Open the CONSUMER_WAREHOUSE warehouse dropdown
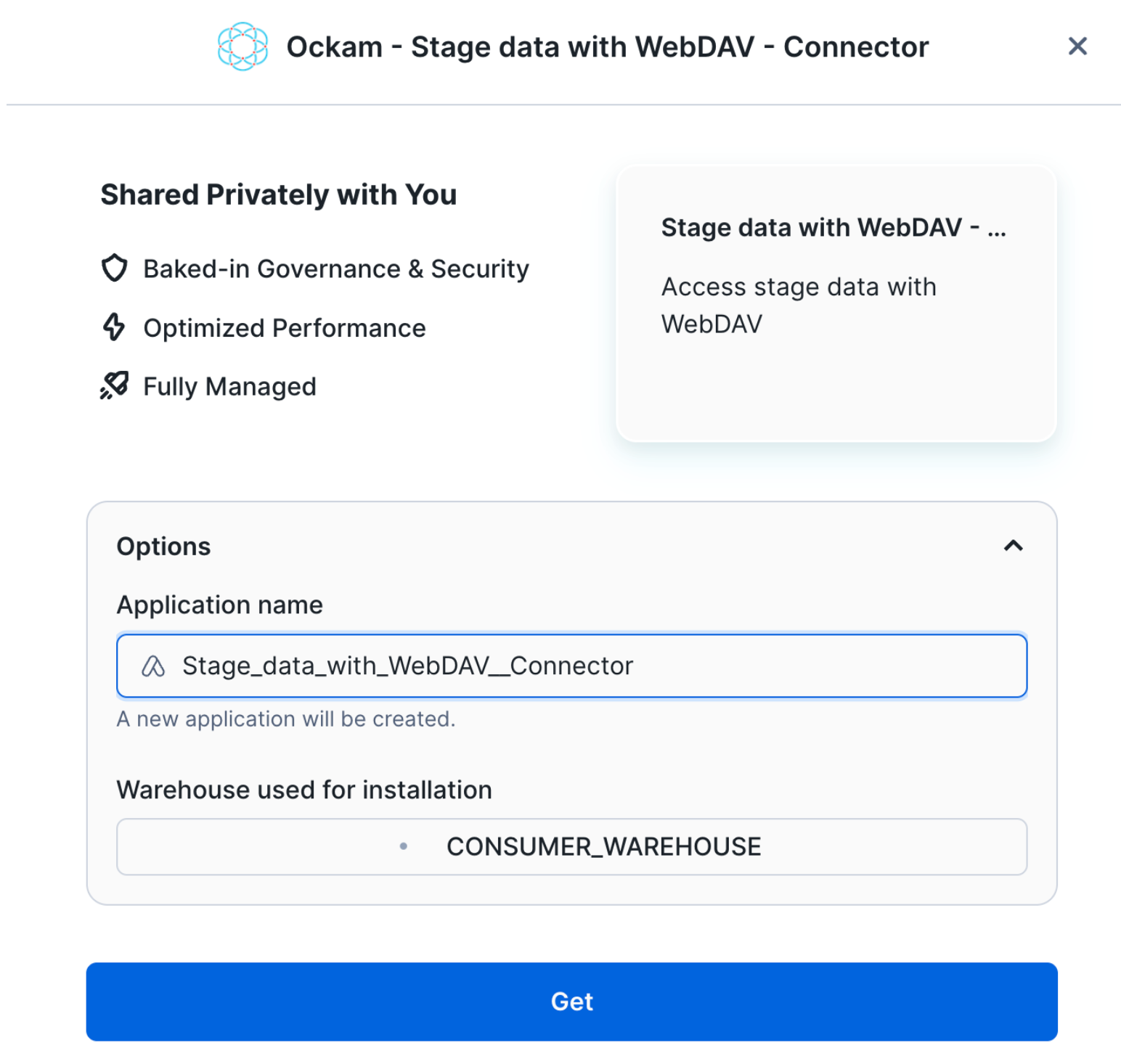 tap(571, 846)
